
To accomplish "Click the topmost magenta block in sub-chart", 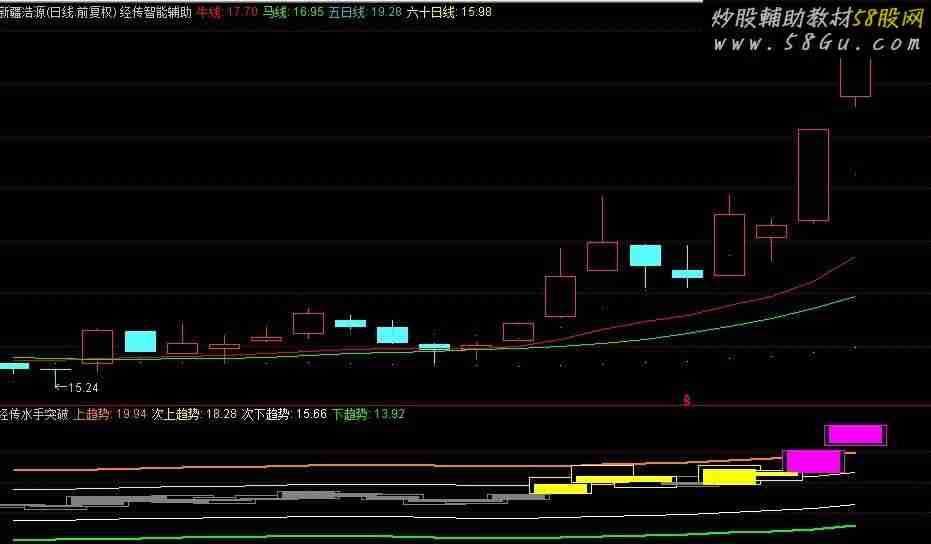I will (x=855, y=434).
